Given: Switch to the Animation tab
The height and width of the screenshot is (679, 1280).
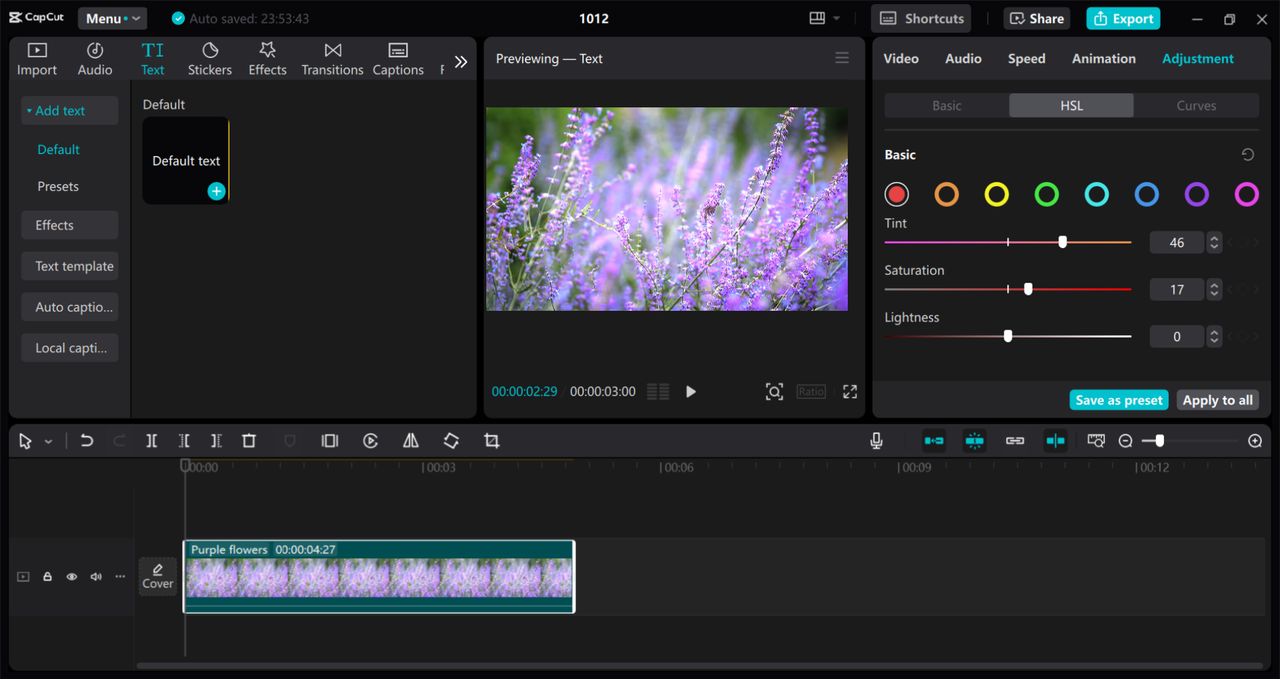Looking at the screenshot, I should tap(1104, 59).
